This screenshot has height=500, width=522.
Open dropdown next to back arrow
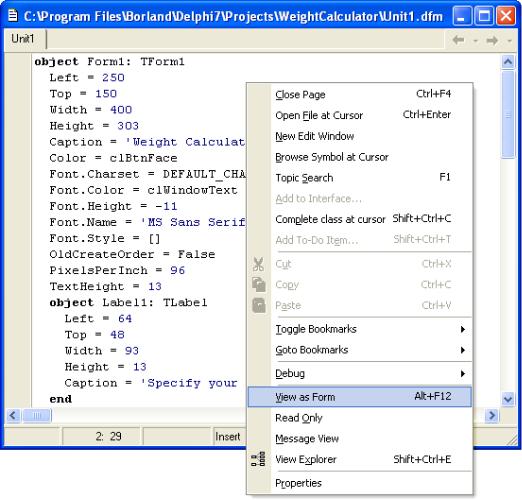pyautogui.click(x=476, y=41)
